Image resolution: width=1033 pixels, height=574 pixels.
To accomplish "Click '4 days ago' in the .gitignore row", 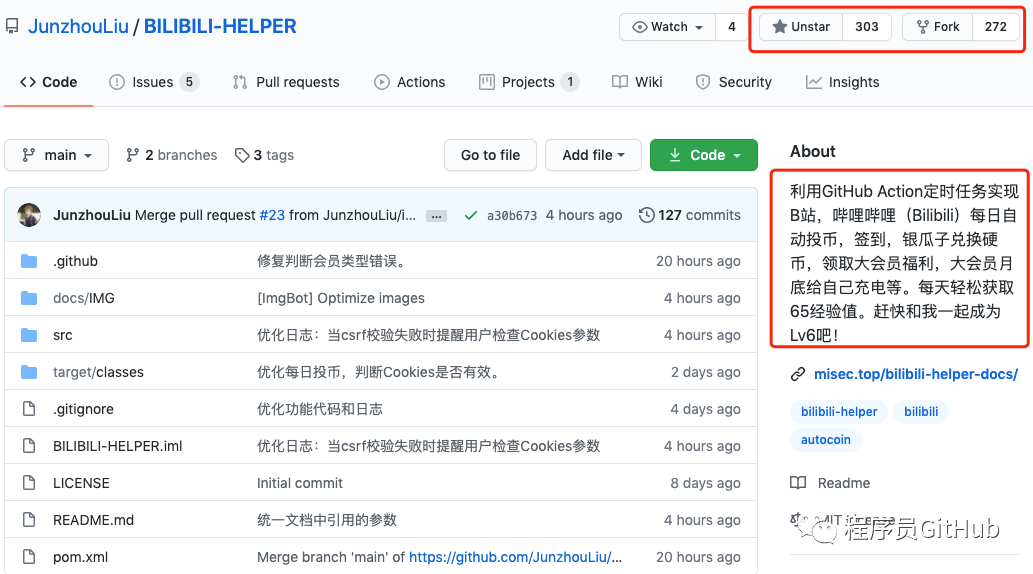I will (x=705, y=409).
